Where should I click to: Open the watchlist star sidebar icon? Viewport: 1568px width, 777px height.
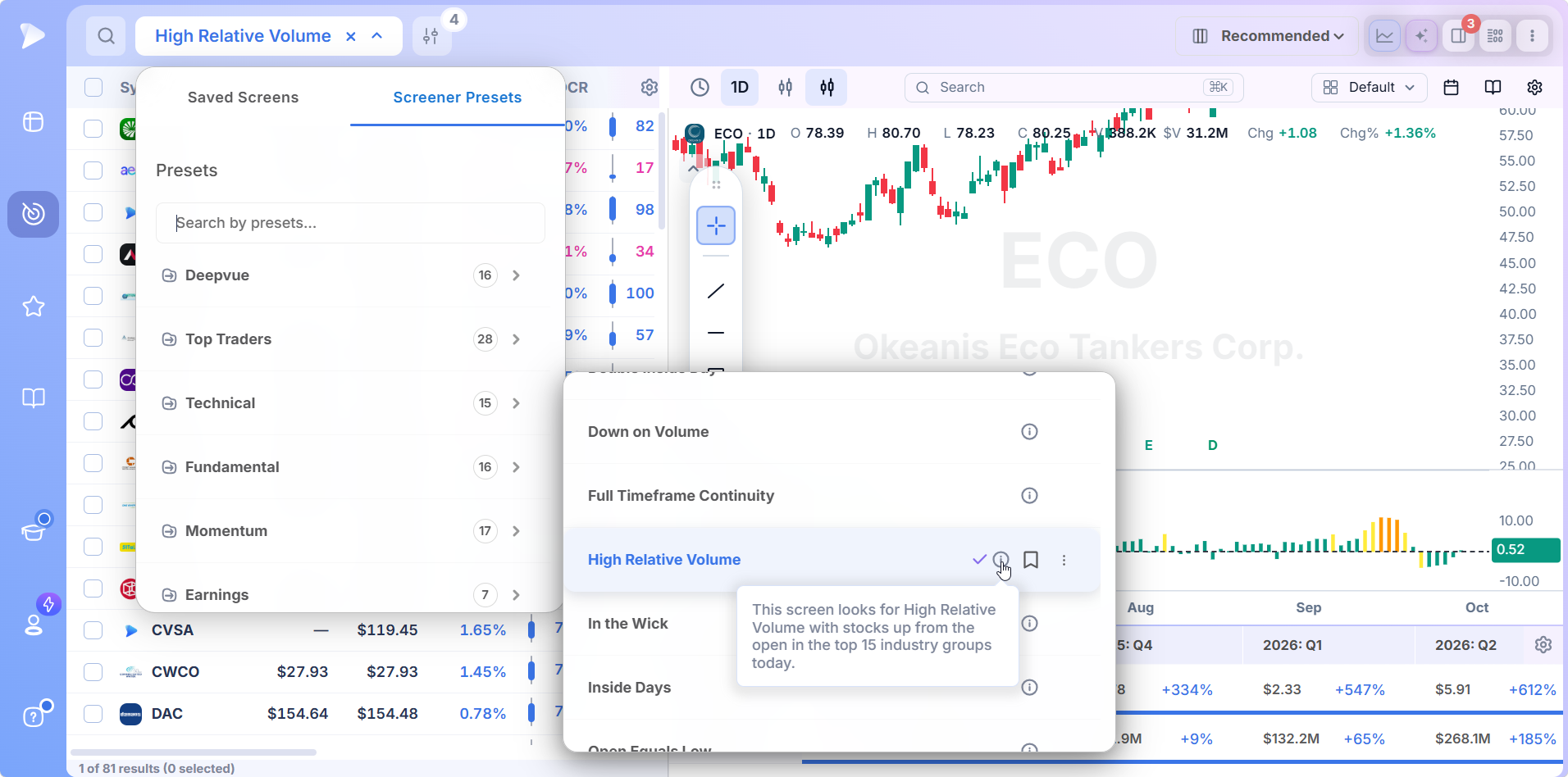click(x=34, y=307)
